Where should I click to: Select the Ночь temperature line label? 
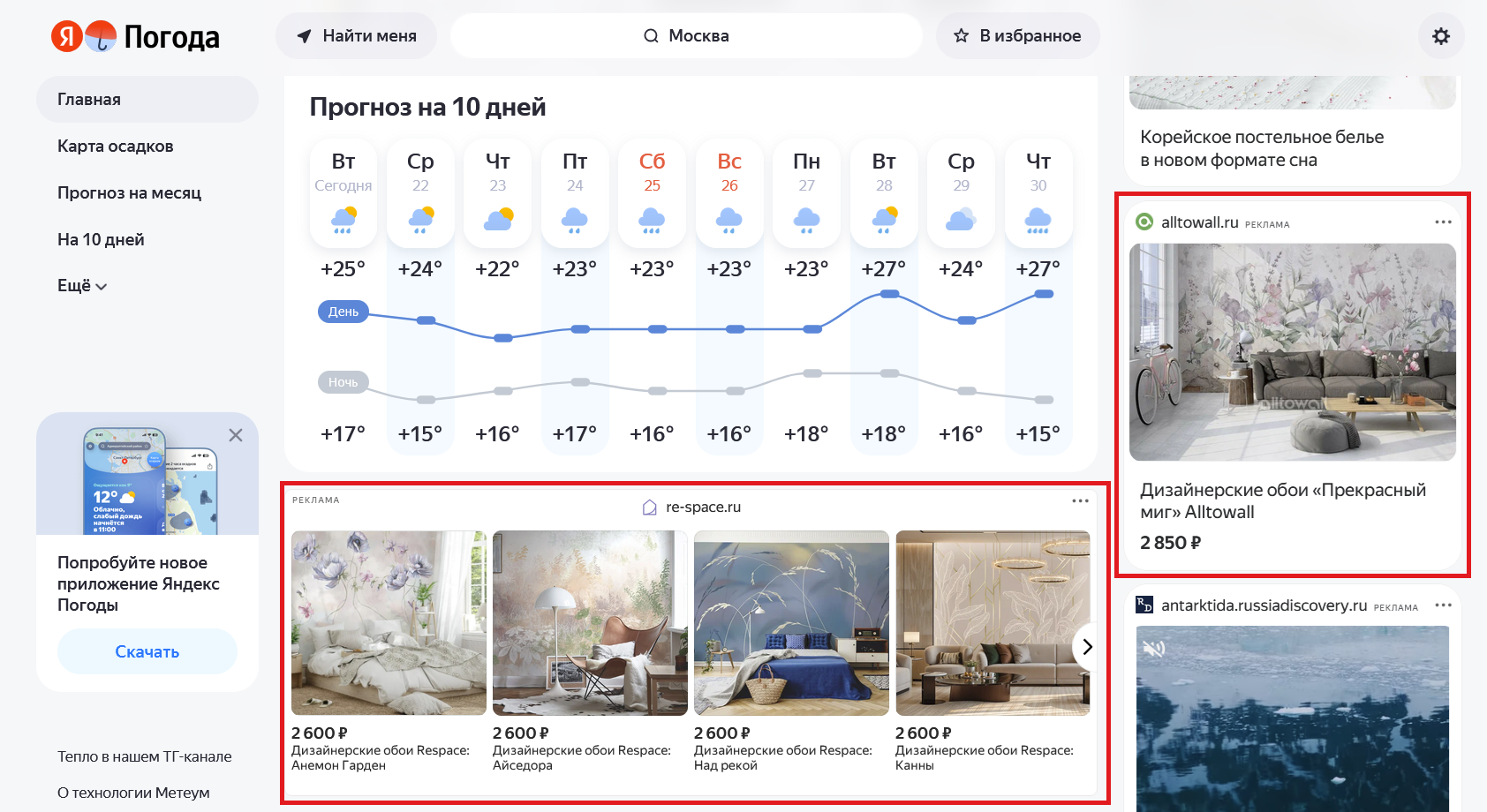(343, 382)
